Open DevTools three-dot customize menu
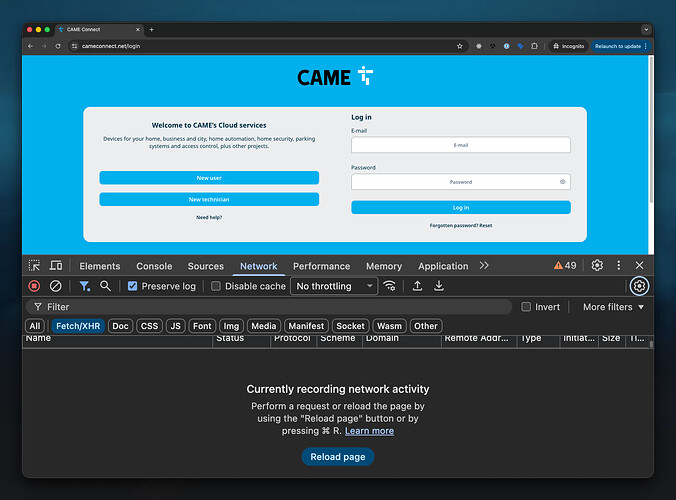 pyautogui.click(x=619, y=266)
